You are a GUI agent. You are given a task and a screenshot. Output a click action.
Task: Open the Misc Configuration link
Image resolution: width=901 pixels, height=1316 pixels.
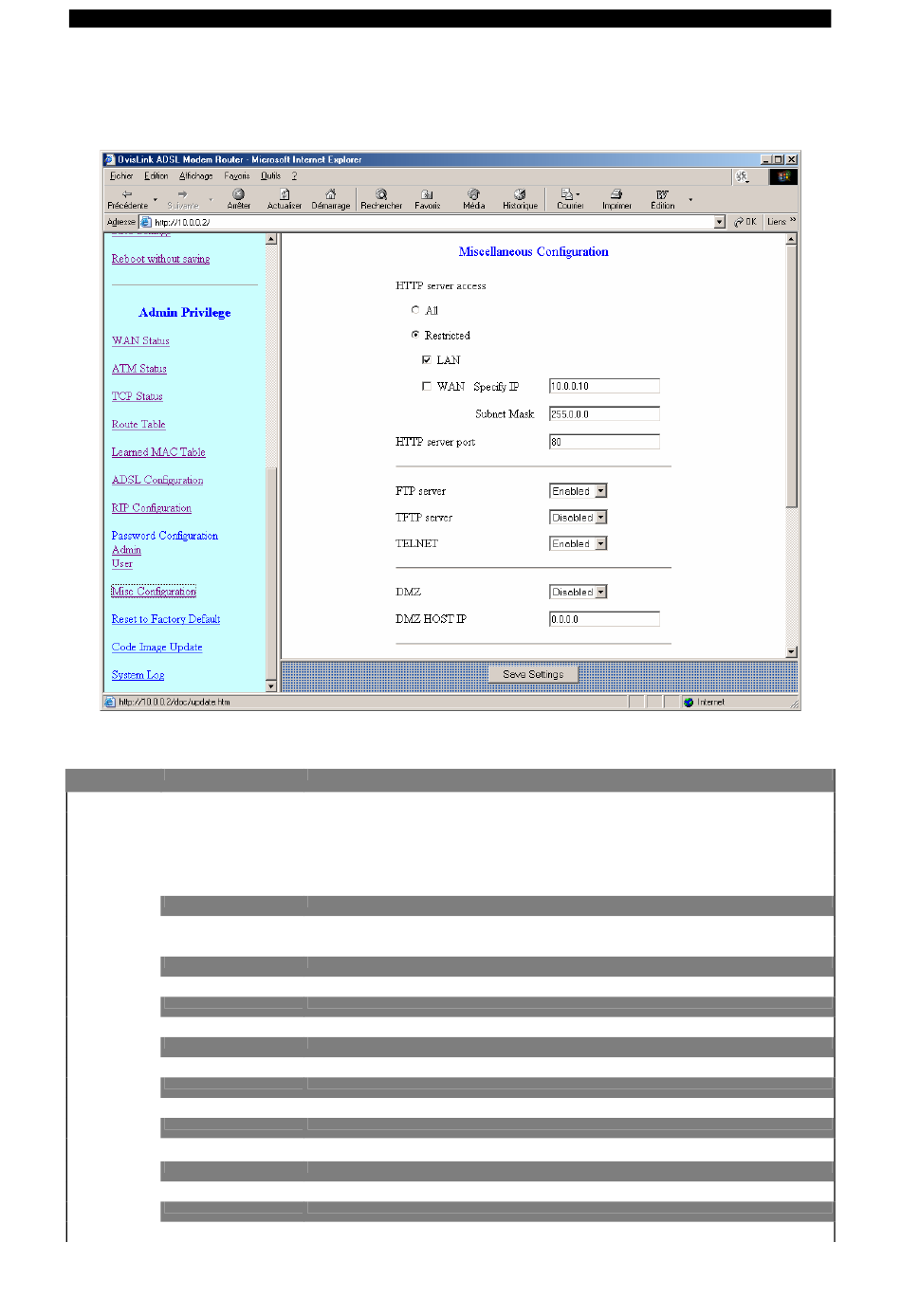click(x=154, y=592)
